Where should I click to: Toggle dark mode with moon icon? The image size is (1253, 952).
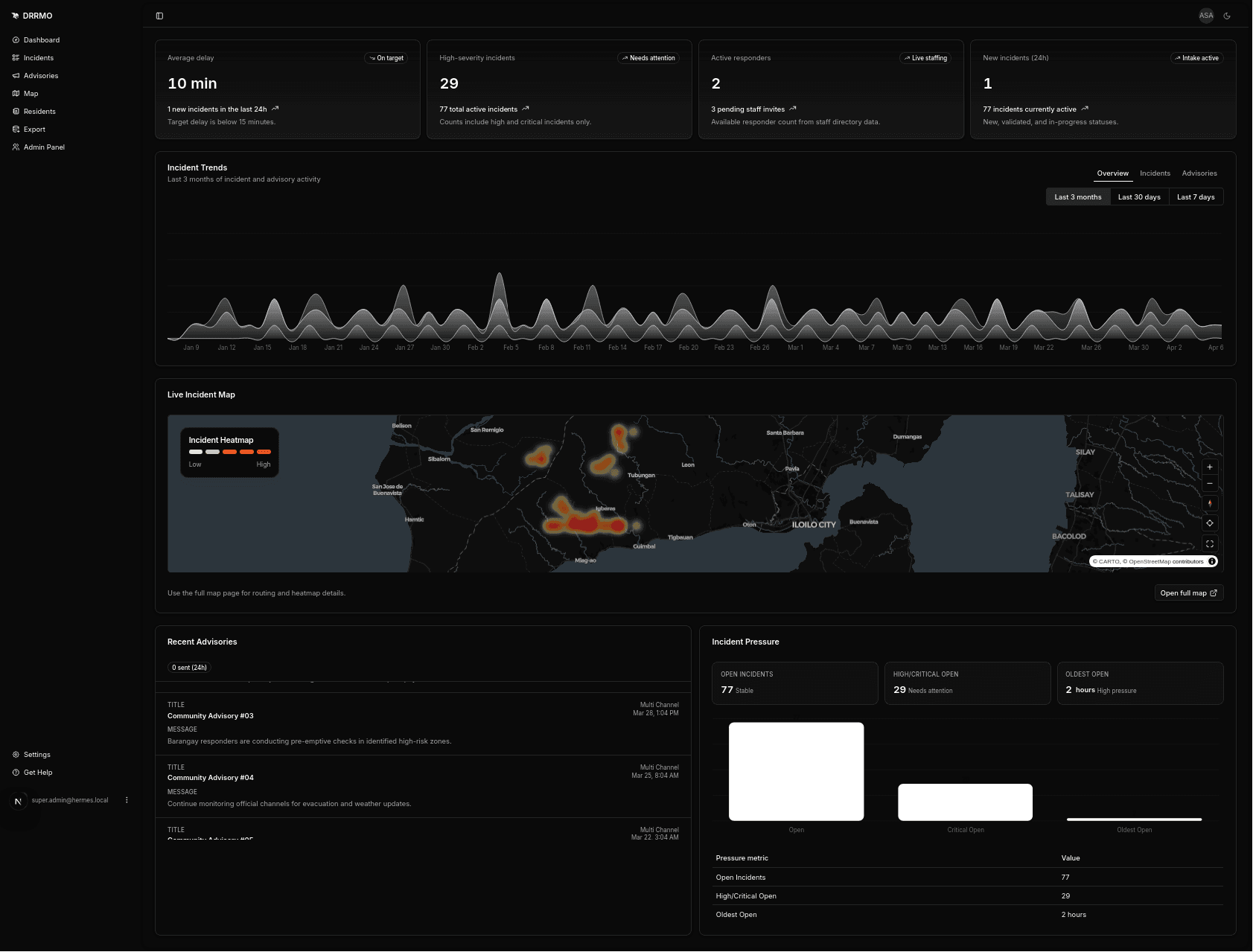[1227, 16]
